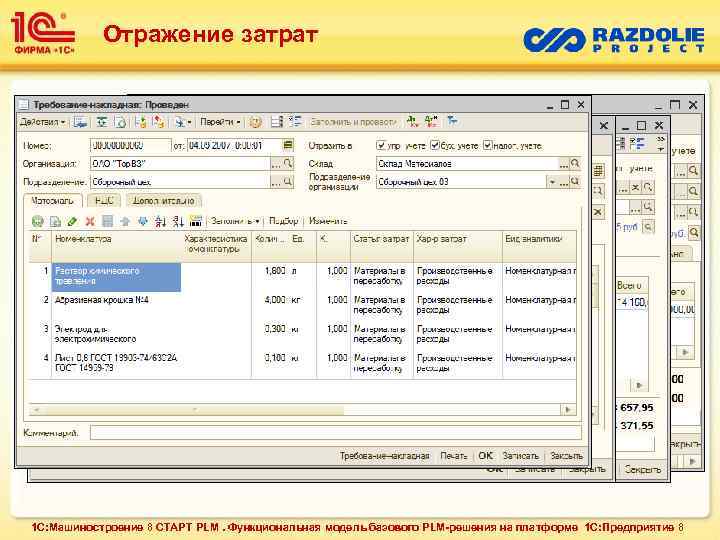This screenshot has height=540, width=720.
Task: Switch to the Материалы tab
Action: click(x=52, y=201)
